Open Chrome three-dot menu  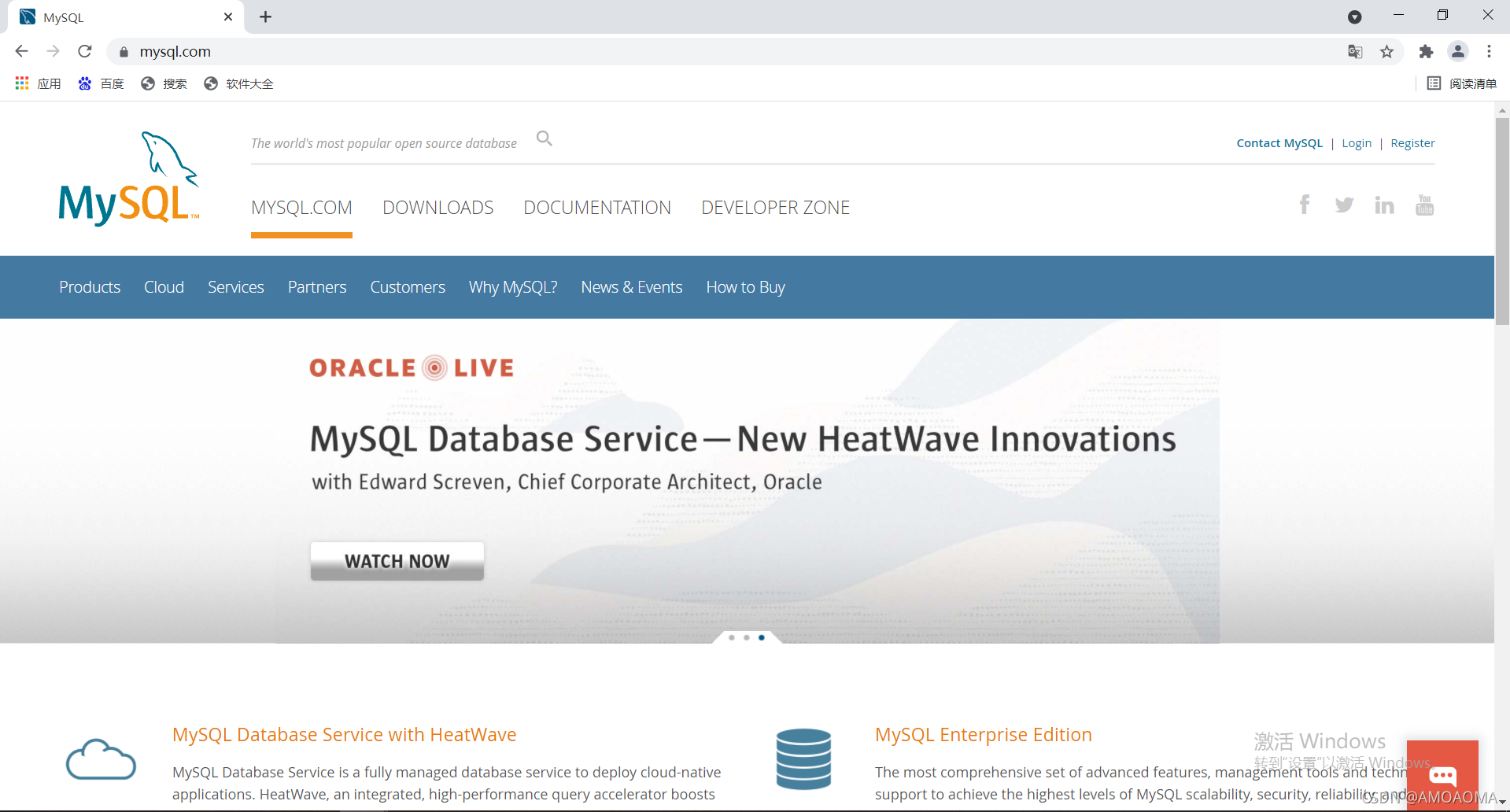pyautogui.click(x=1489, y=52)
